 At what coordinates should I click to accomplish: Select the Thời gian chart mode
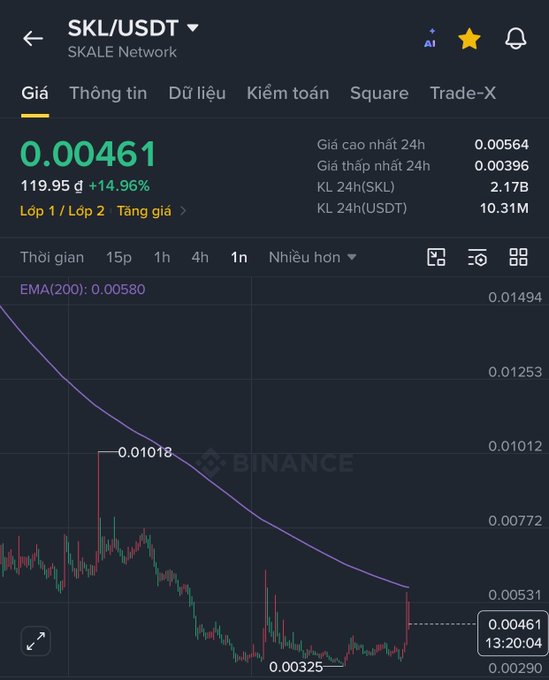click(x=52, y=258)
